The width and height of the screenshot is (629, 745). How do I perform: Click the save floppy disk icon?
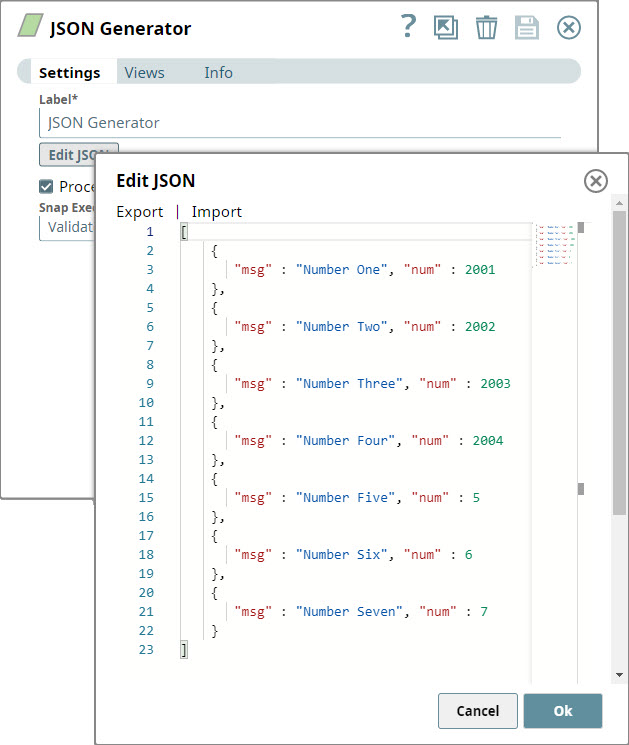[x=527, y=27]
